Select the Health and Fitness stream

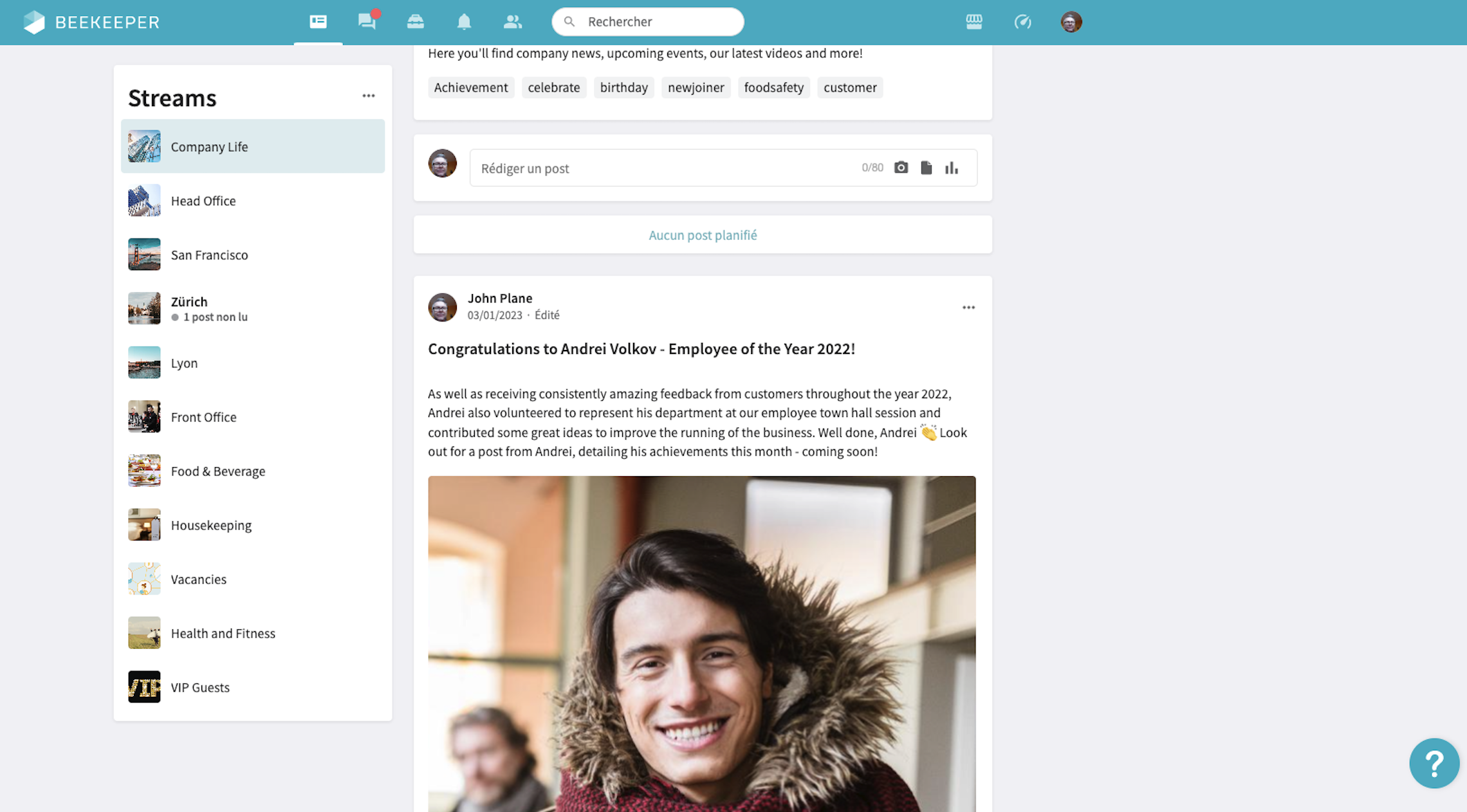tap(253, 632)
